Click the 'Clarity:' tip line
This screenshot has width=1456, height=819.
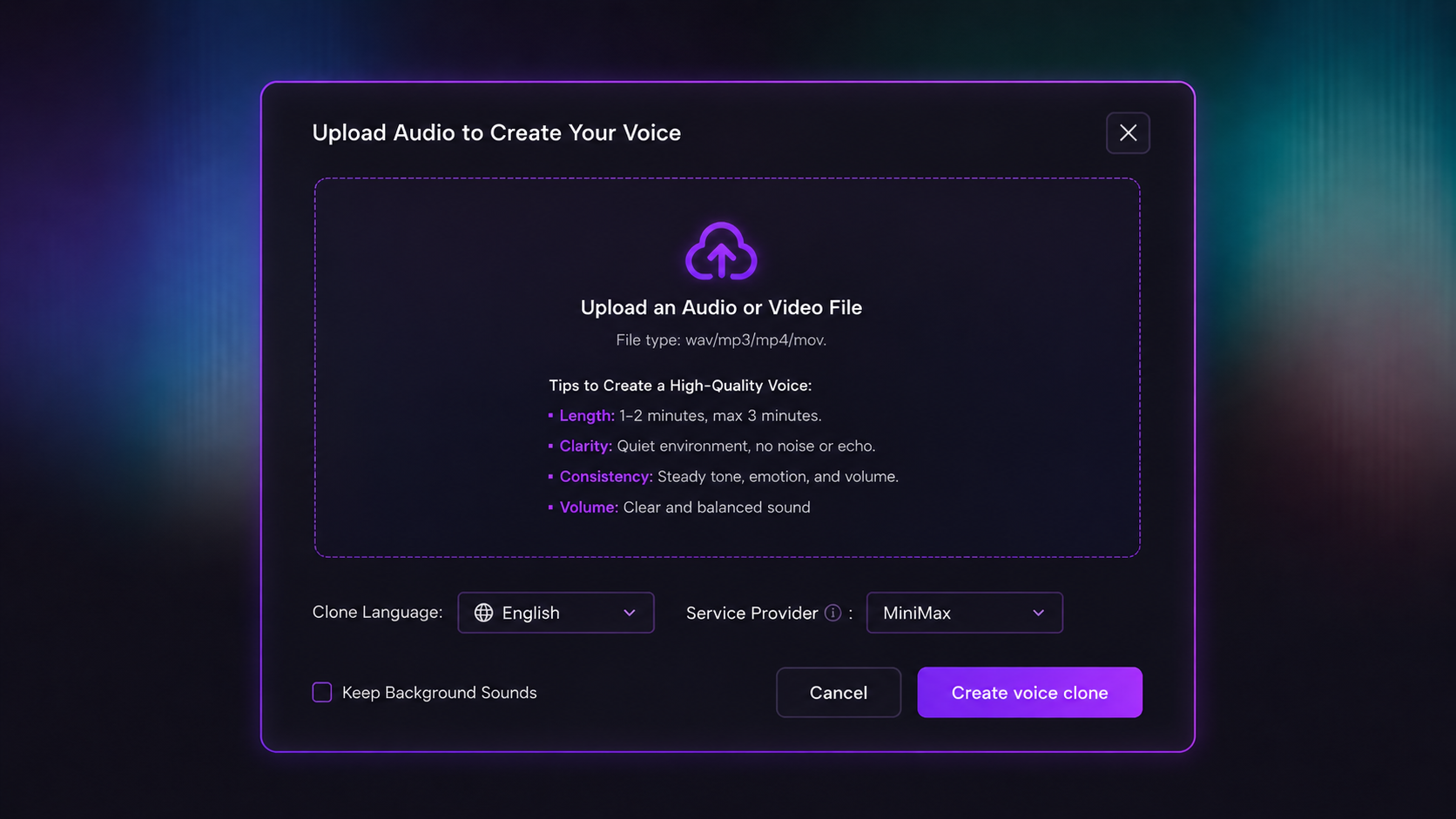[x=712, y=446]
